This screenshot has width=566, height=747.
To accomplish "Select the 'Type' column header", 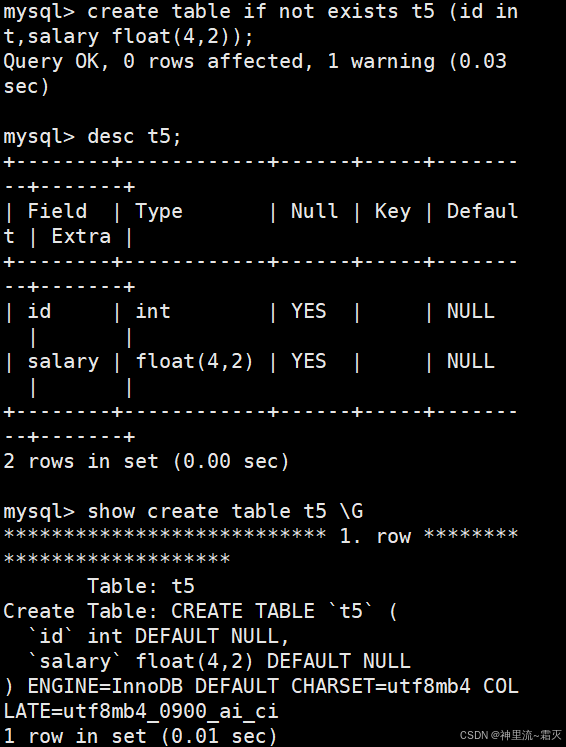I will (159, 212).
